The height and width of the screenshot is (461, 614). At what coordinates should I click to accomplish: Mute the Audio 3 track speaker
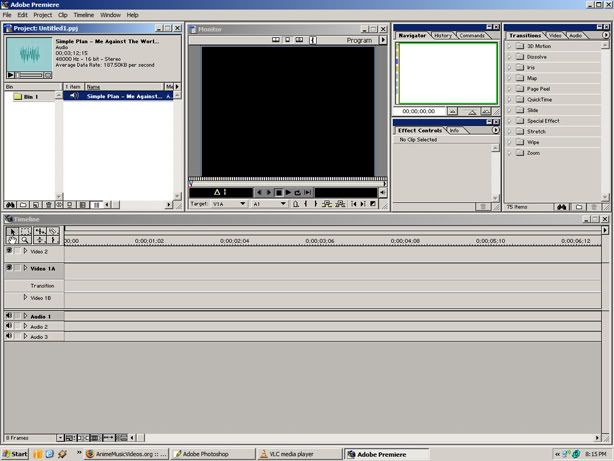coord(9,336)
